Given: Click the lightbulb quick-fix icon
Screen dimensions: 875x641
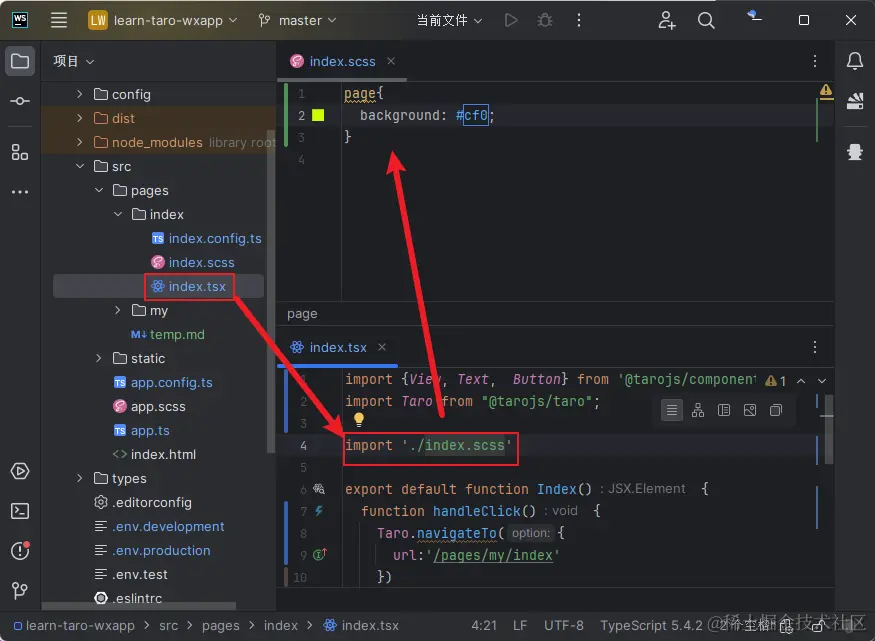Looking at the screenshot, I should point(358,419).
